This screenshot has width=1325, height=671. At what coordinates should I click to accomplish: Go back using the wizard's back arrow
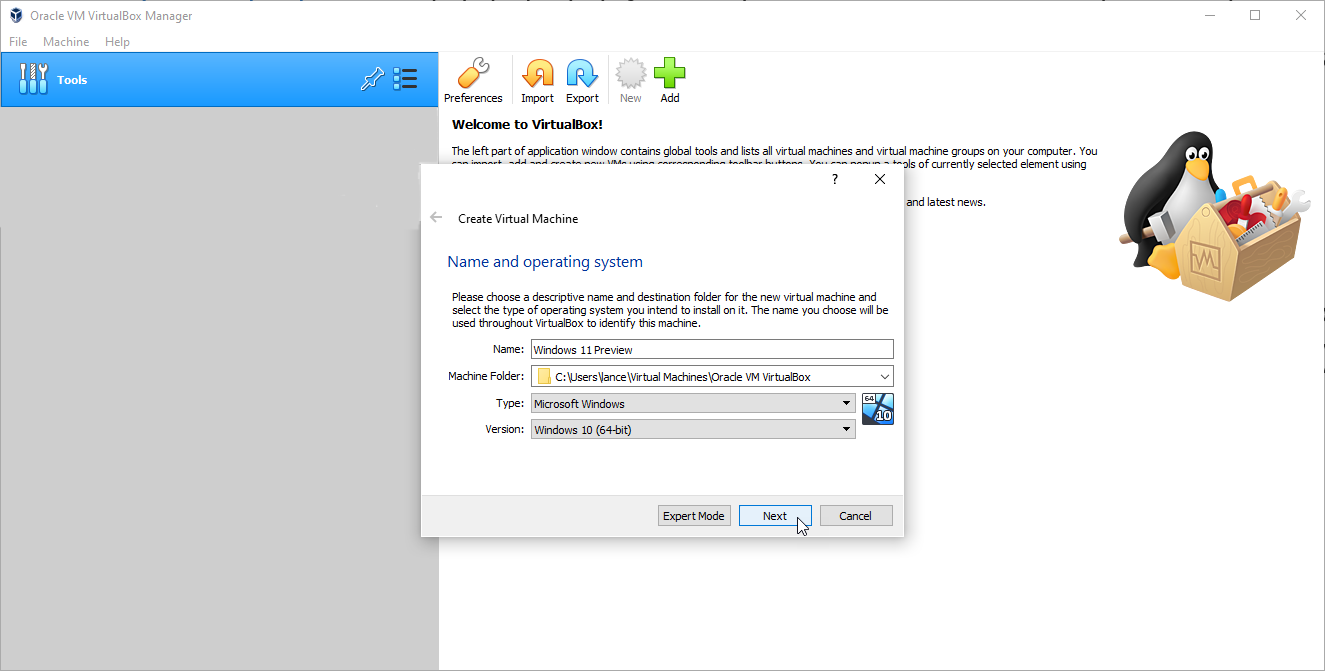point(436,218)
